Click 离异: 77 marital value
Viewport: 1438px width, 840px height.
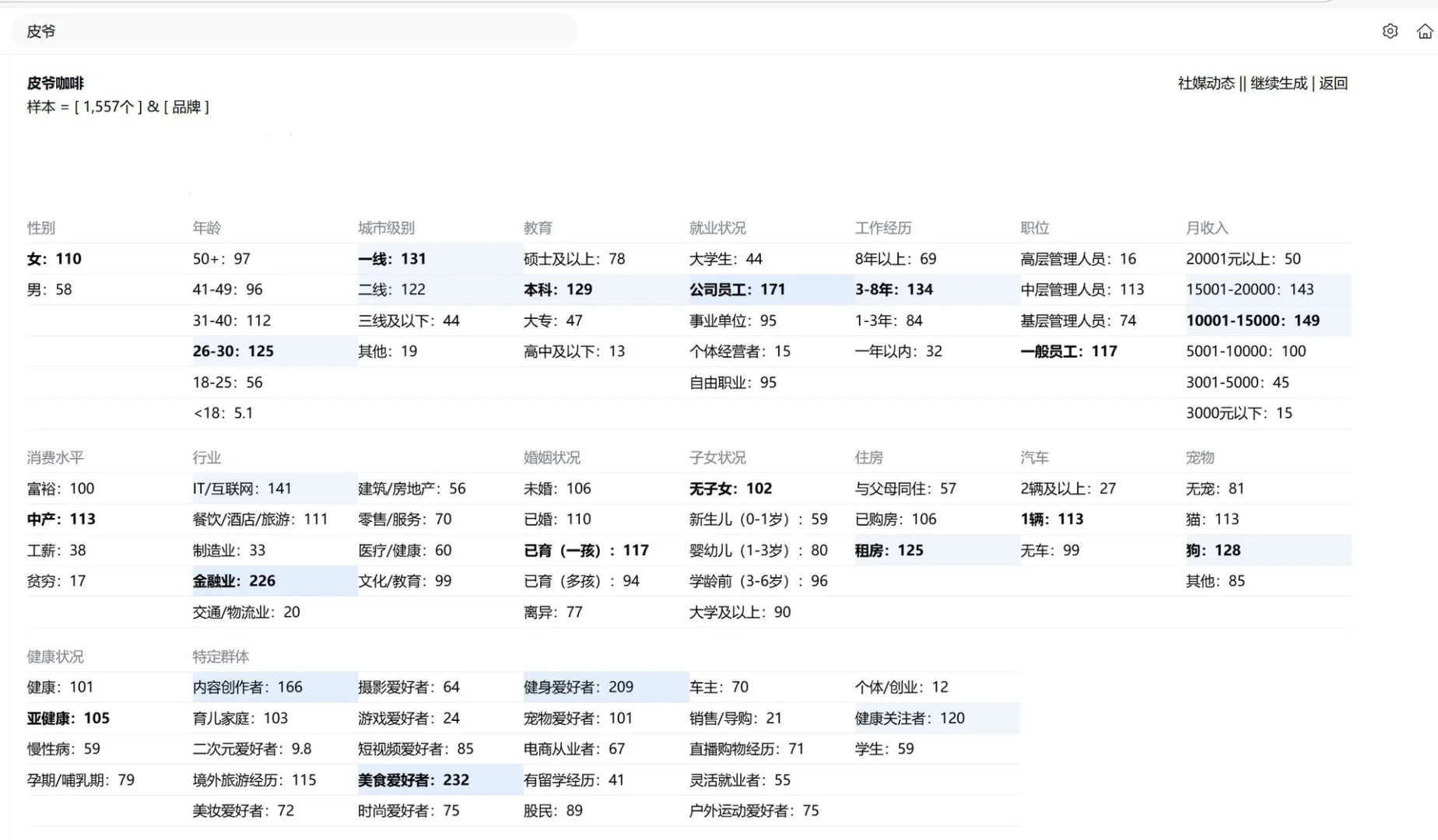[553, 612]
